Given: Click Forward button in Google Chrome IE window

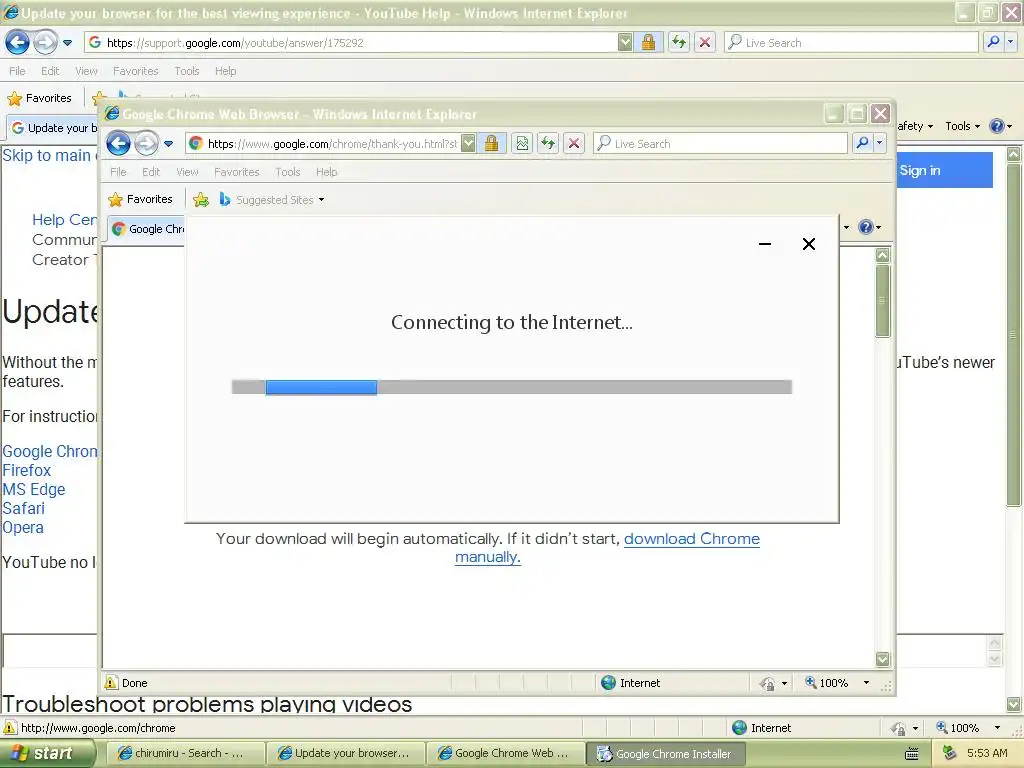Looking at the screenshot, I should 146,143.
